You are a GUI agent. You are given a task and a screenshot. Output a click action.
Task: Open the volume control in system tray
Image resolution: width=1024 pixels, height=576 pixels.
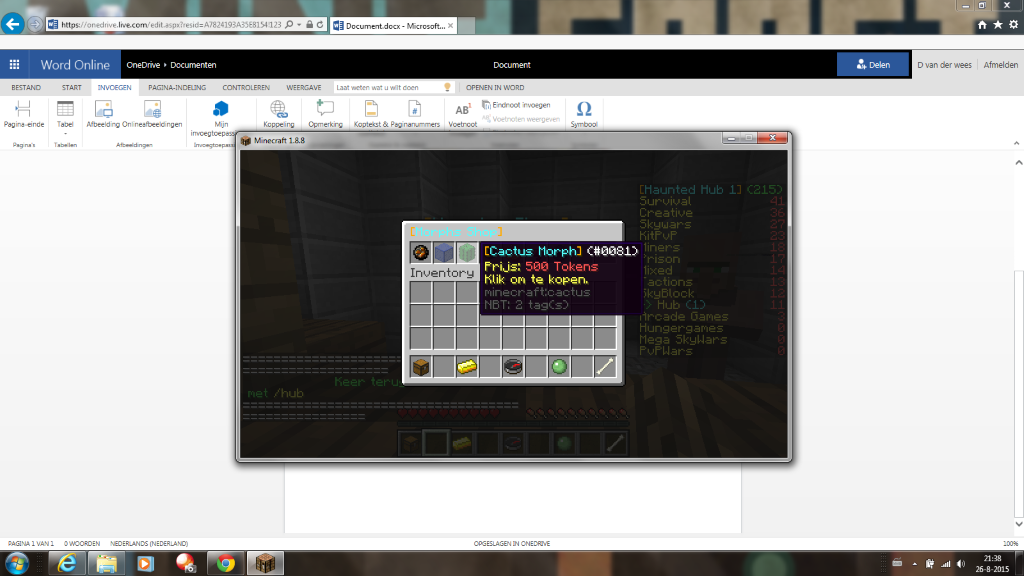point(961,564)
